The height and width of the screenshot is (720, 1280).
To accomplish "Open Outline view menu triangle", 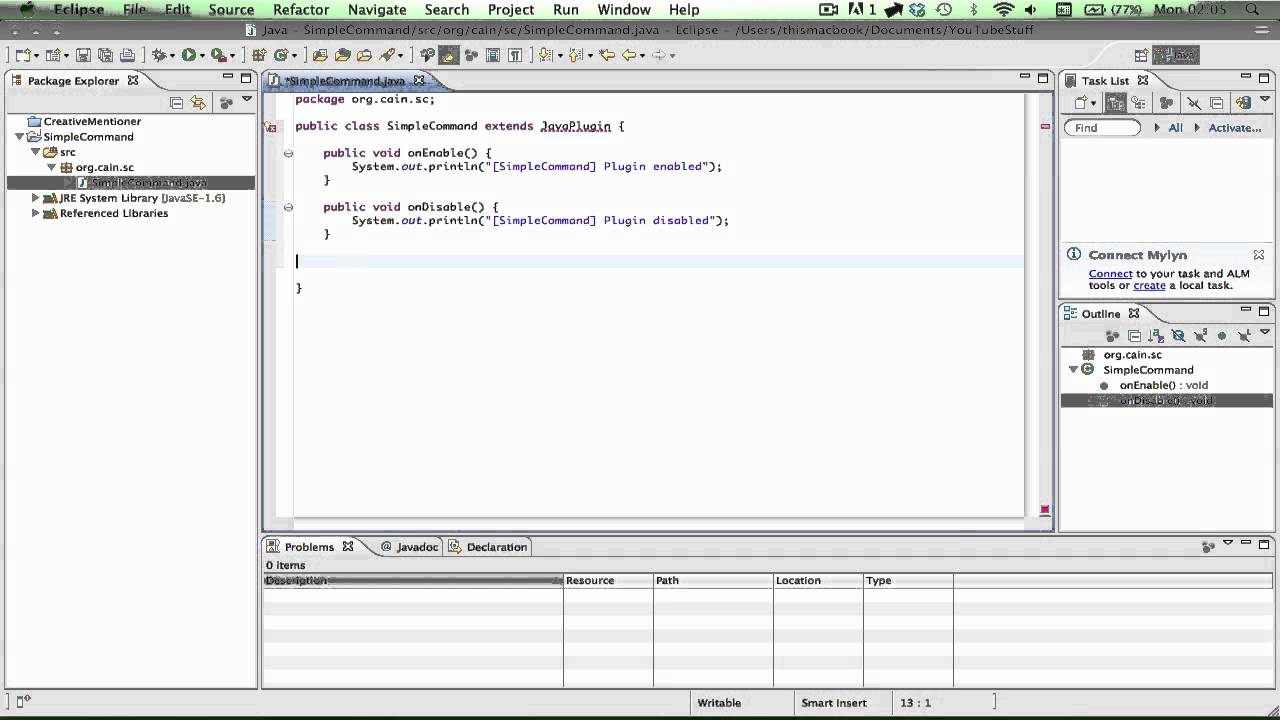I will click(1265, 332).
